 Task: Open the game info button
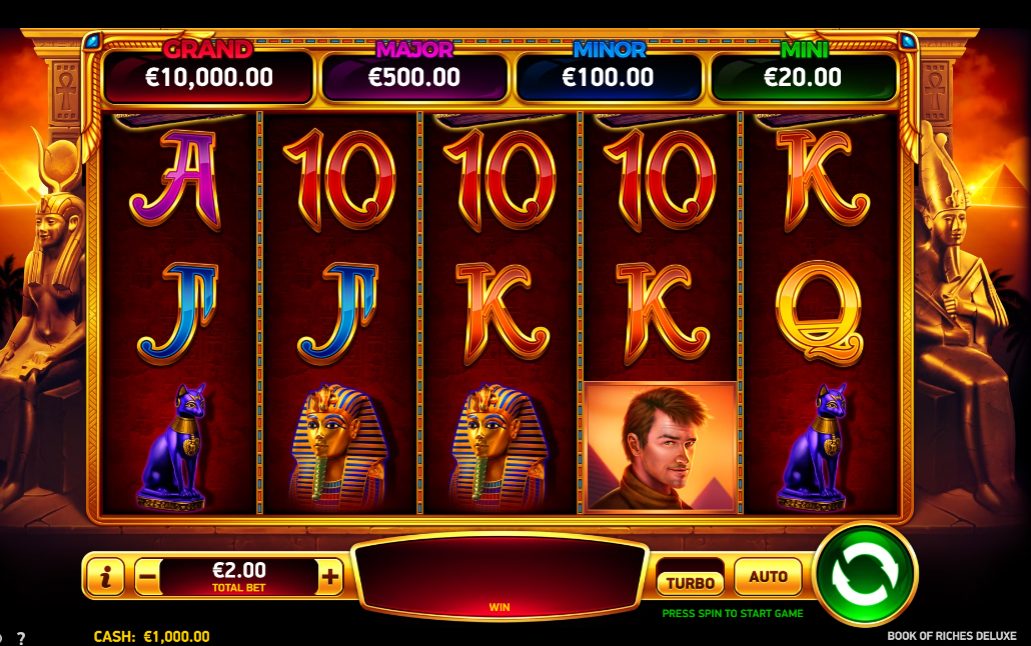105,577
